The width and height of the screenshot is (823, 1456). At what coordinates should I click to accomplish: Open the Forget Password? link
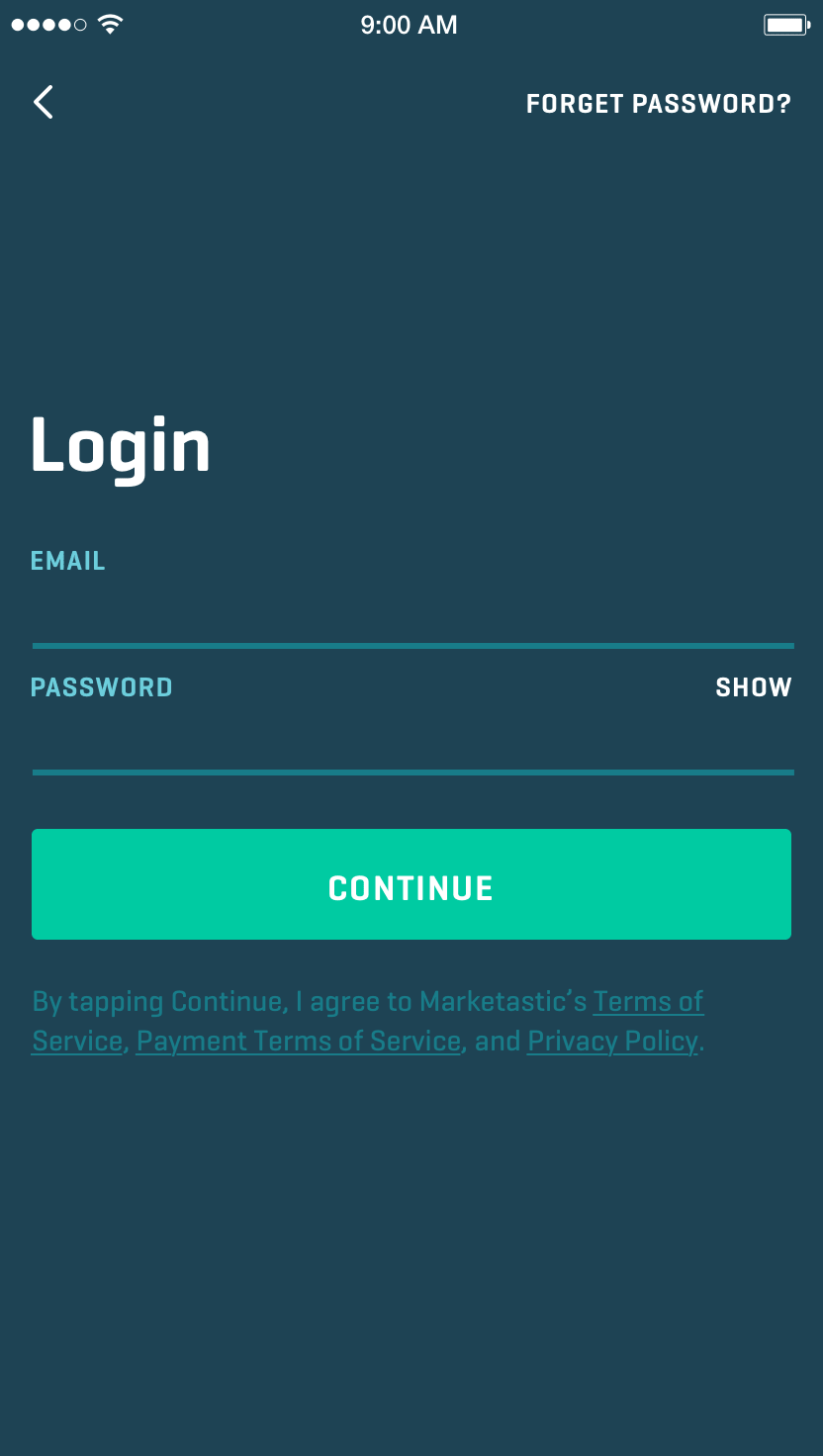coord(659,104)
